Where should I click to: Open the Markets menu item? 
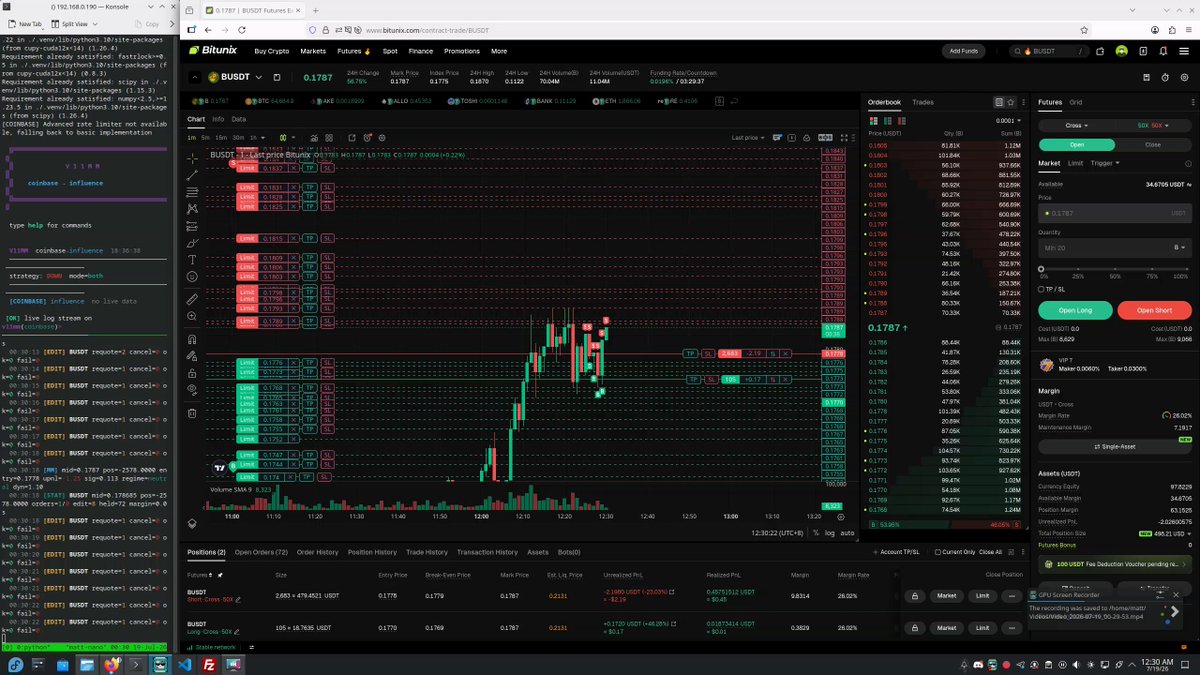click(x=313, y=51)
